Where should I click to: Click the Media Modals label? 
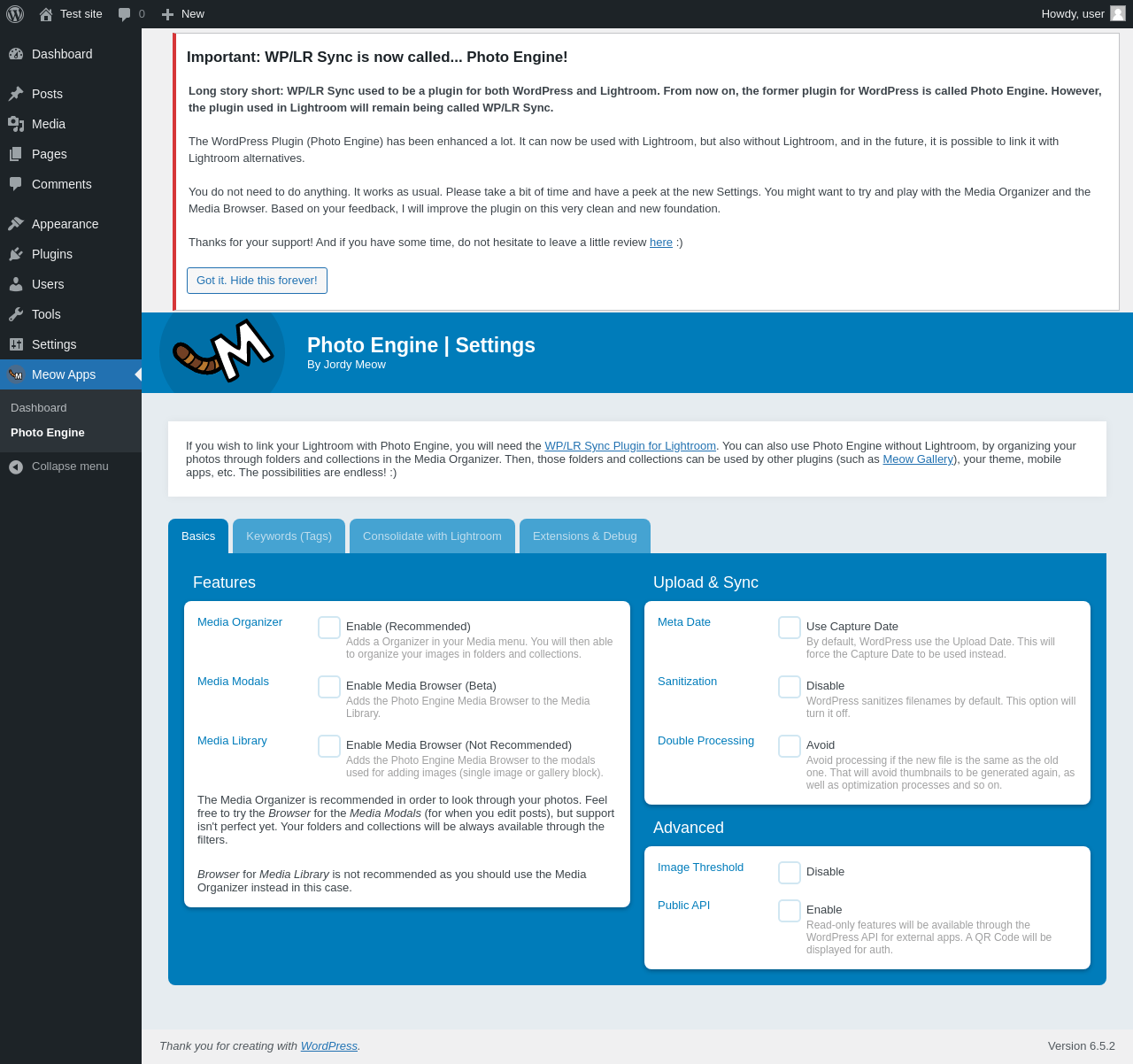(233, 682)
